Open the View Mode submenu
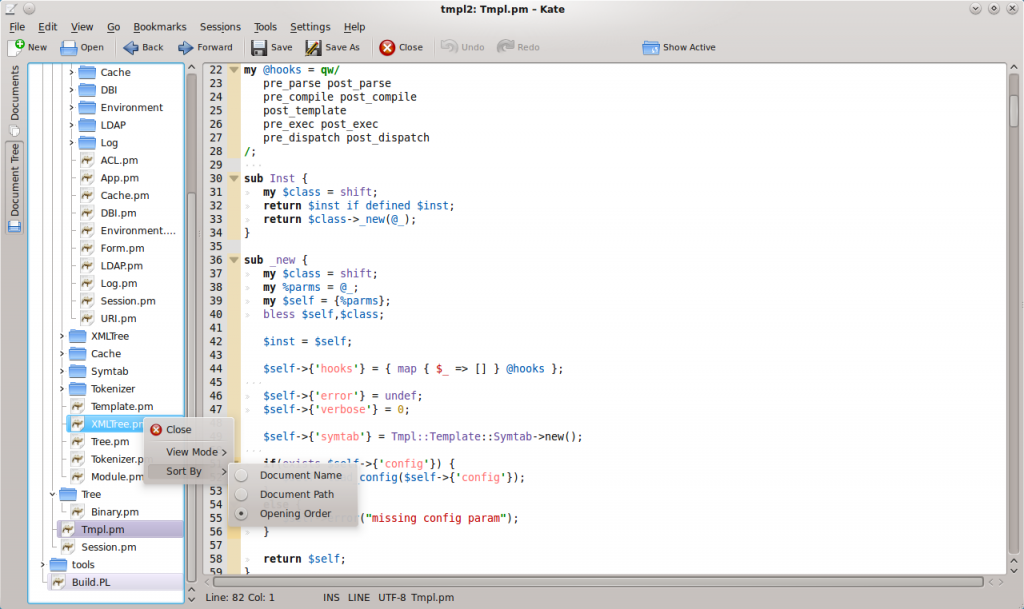1024x609 pixels. coord(191,452)
